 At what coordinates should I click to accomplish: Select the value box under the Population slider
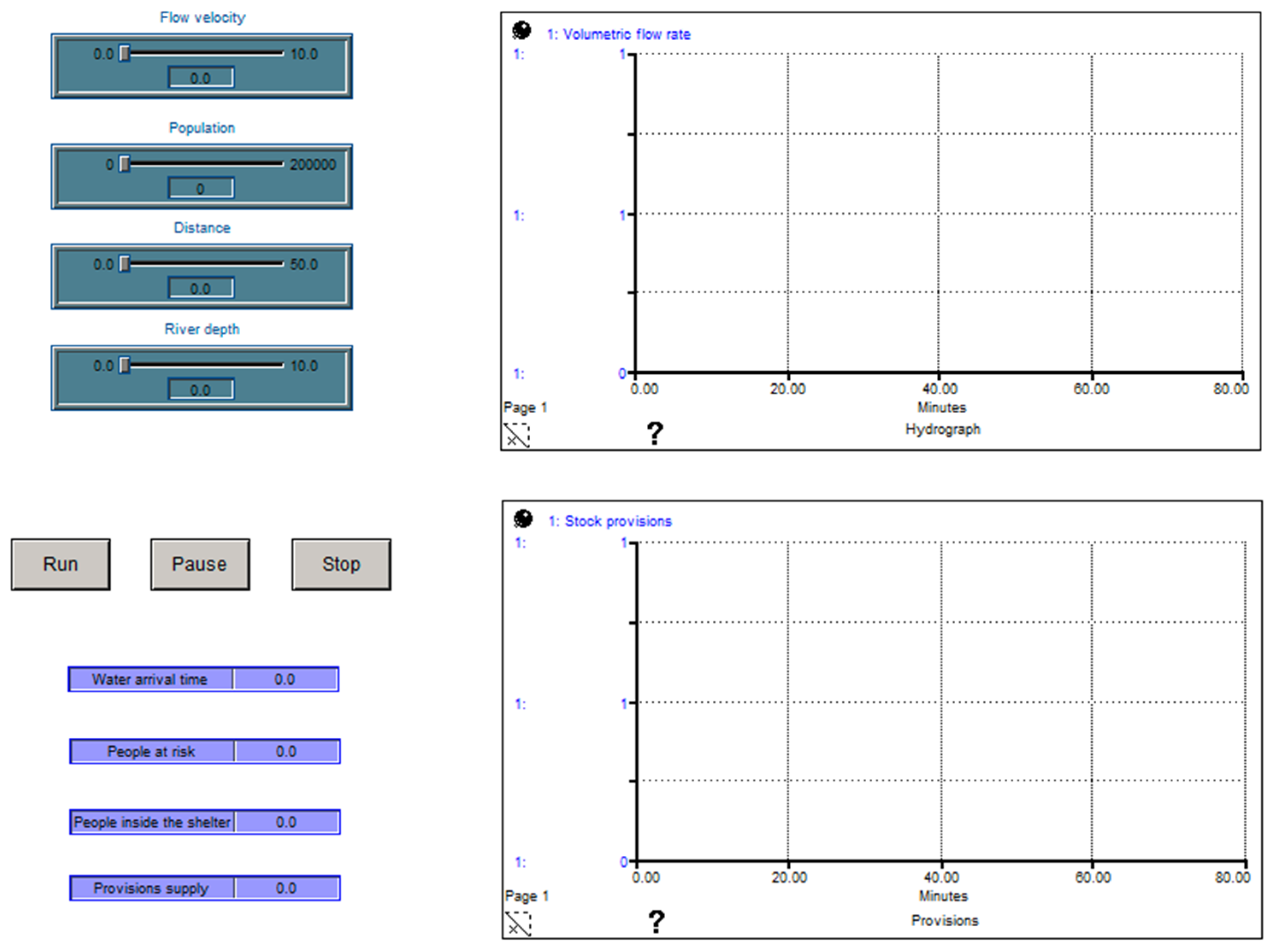202,187
